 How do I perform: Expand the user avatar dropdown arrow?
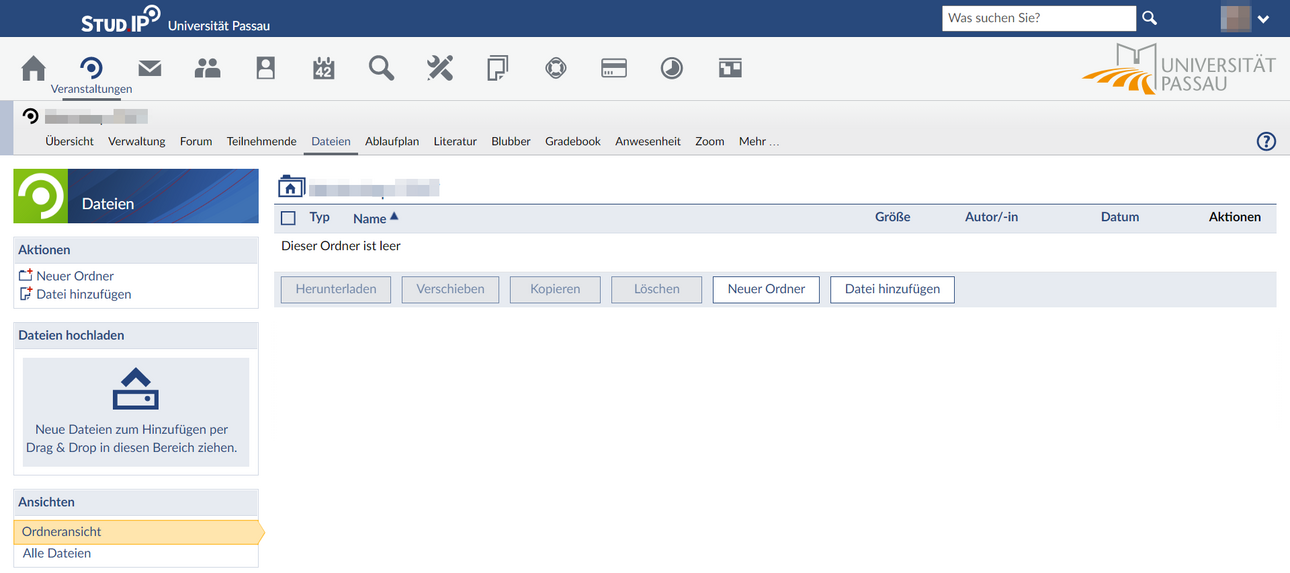(x=1263, y=18)
